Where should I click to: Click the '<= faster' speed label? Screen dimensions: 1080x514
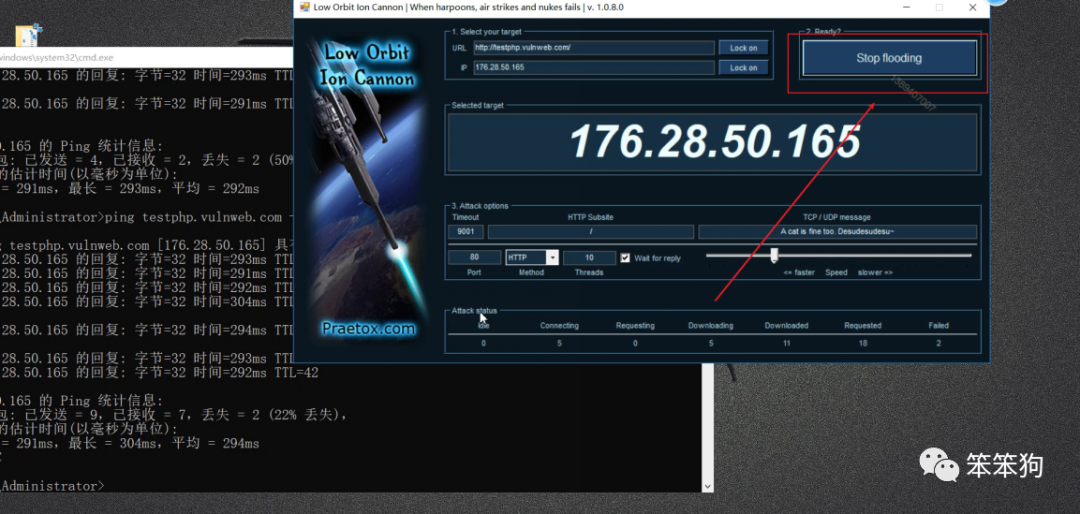tap(799, 272)
